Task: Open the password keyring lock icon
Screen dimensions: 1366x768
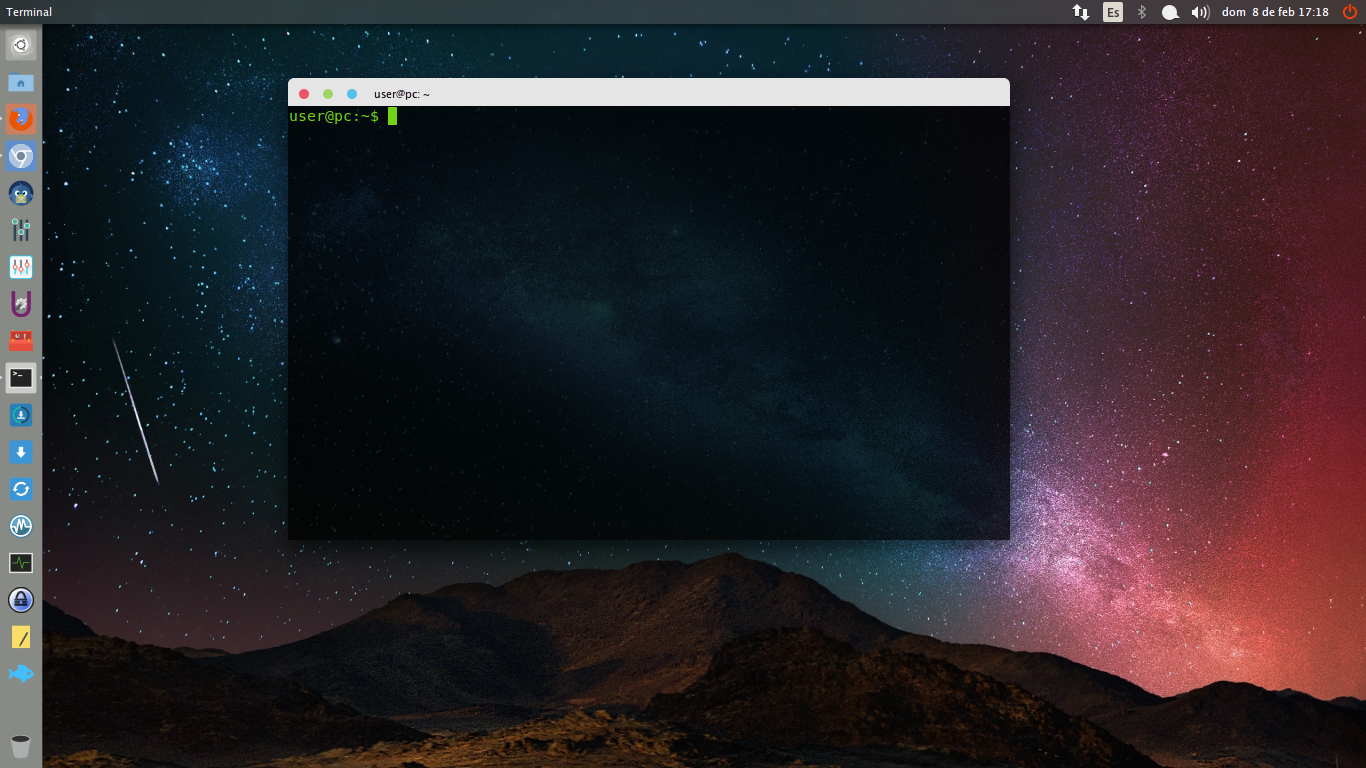Action: [21, 600]
